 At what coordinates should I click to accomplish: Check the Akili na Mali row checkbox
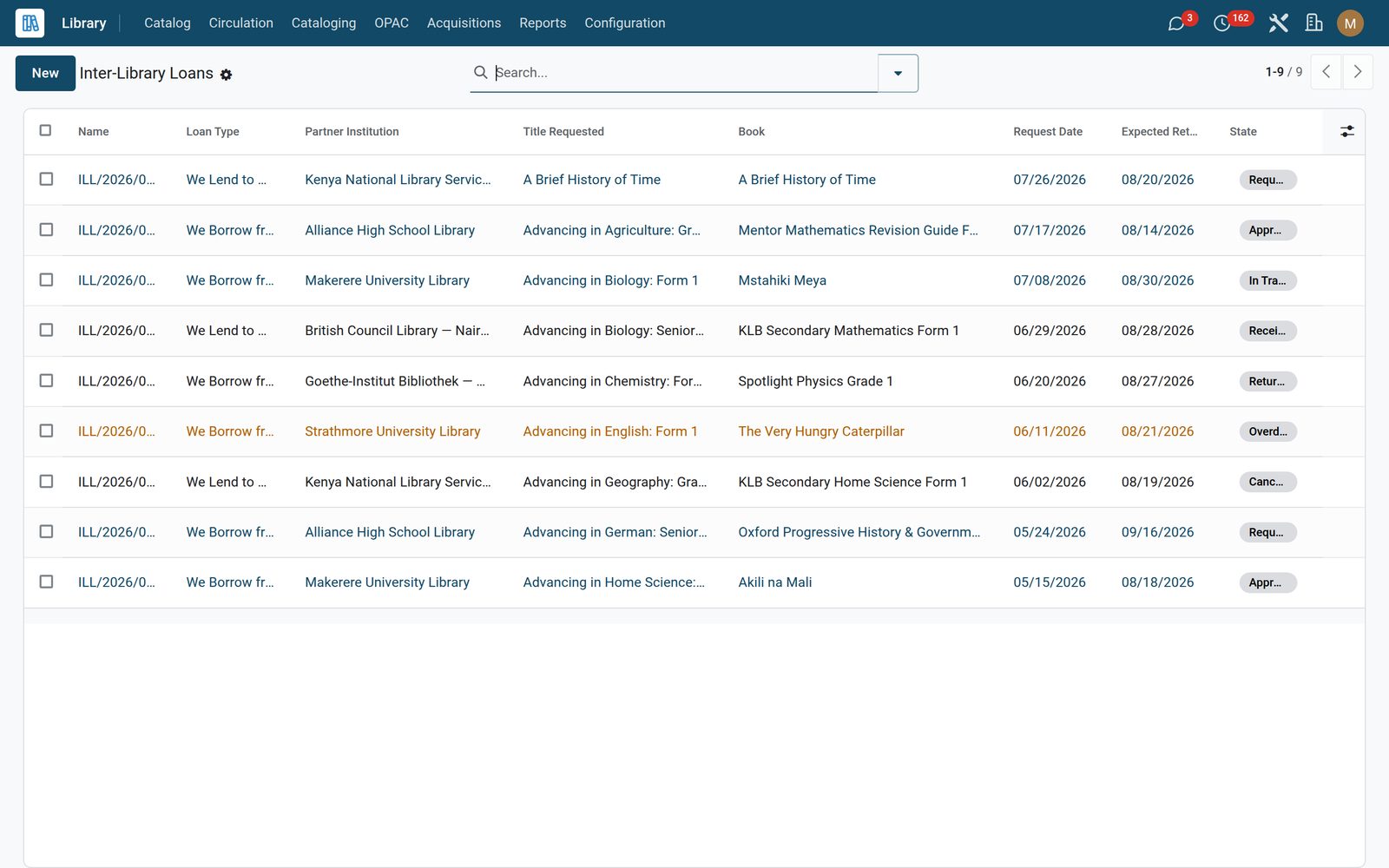[x=46, y=582]
